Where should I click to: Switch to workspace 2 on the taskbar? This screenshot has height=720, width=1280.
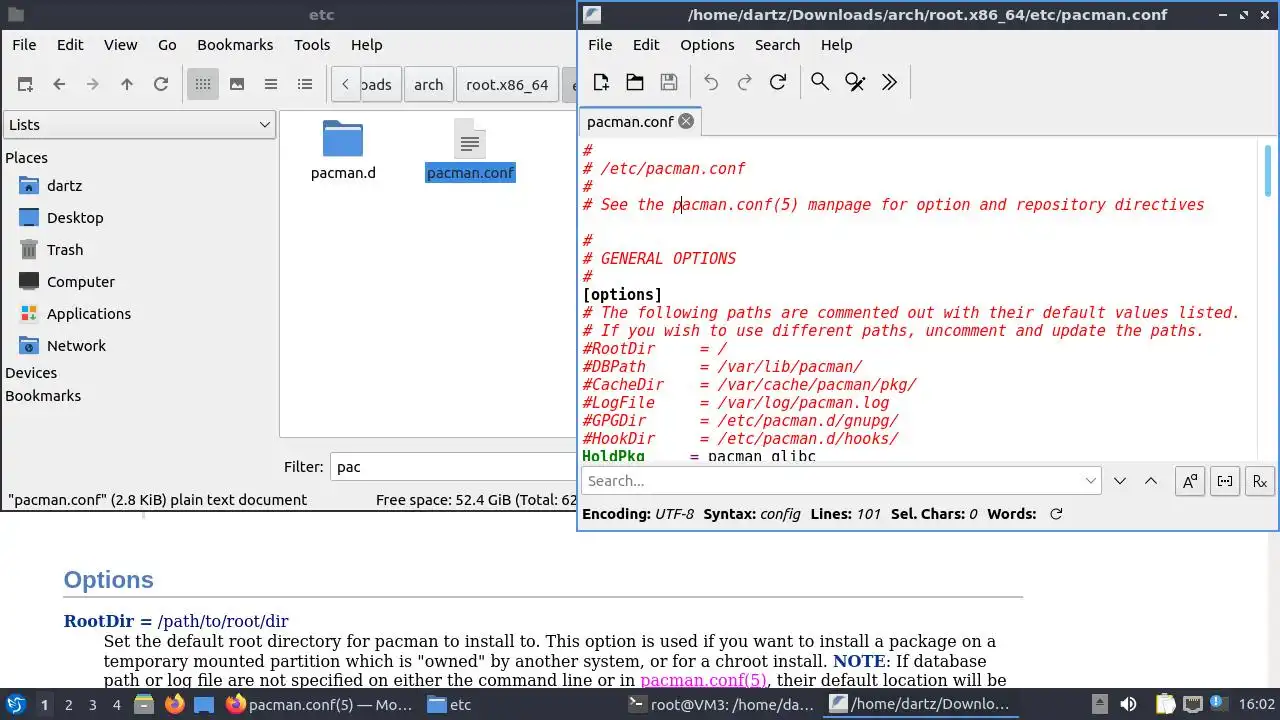point(68,705)
